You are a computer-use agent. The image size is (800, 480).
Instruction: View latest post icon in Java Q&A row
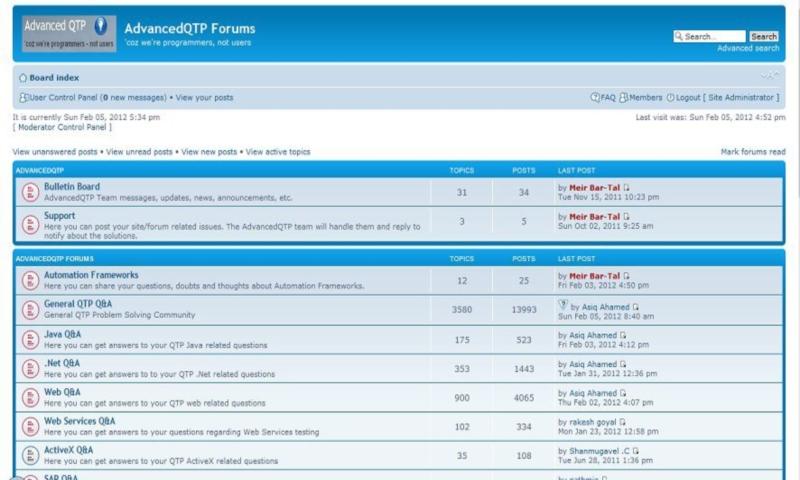click(x=623, y=335)
